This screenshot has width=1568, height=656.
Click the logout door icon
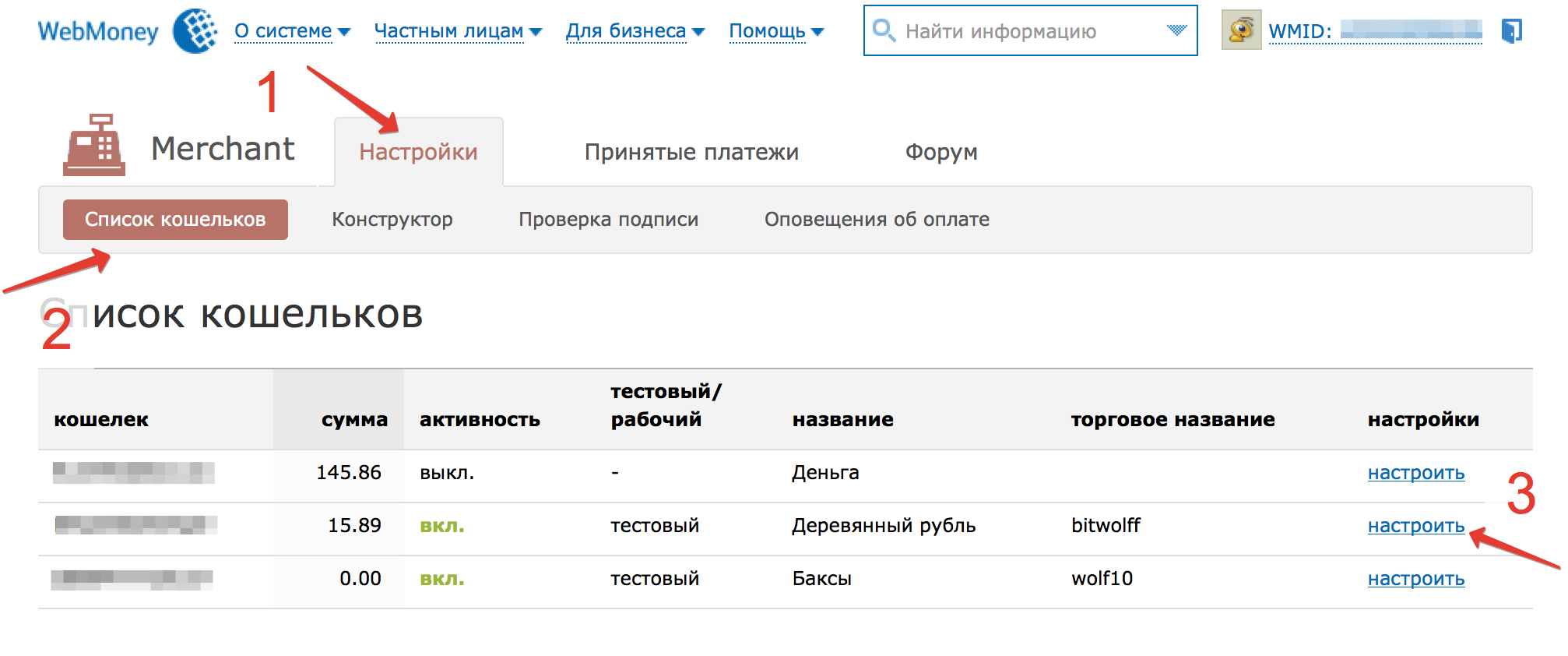(x=1511, y=31)
